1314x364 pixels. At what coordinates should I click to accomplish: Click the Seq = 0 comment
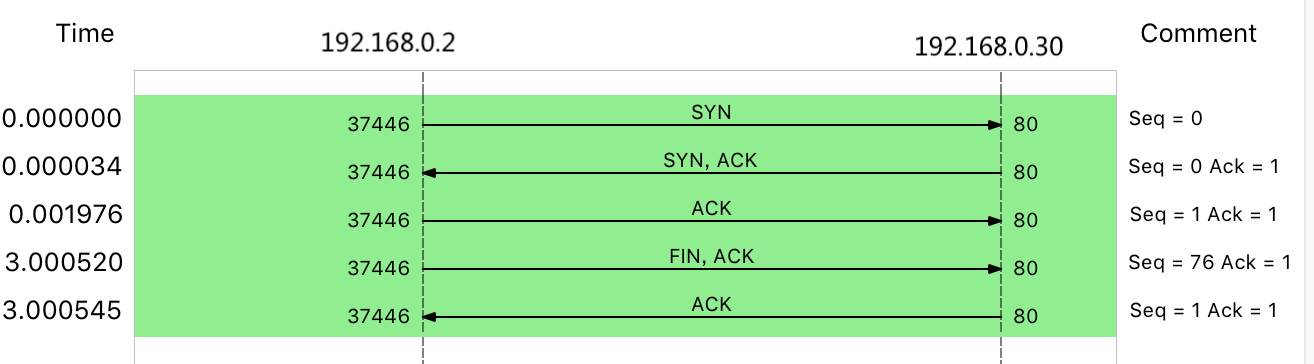click(x=1164, y=118)
